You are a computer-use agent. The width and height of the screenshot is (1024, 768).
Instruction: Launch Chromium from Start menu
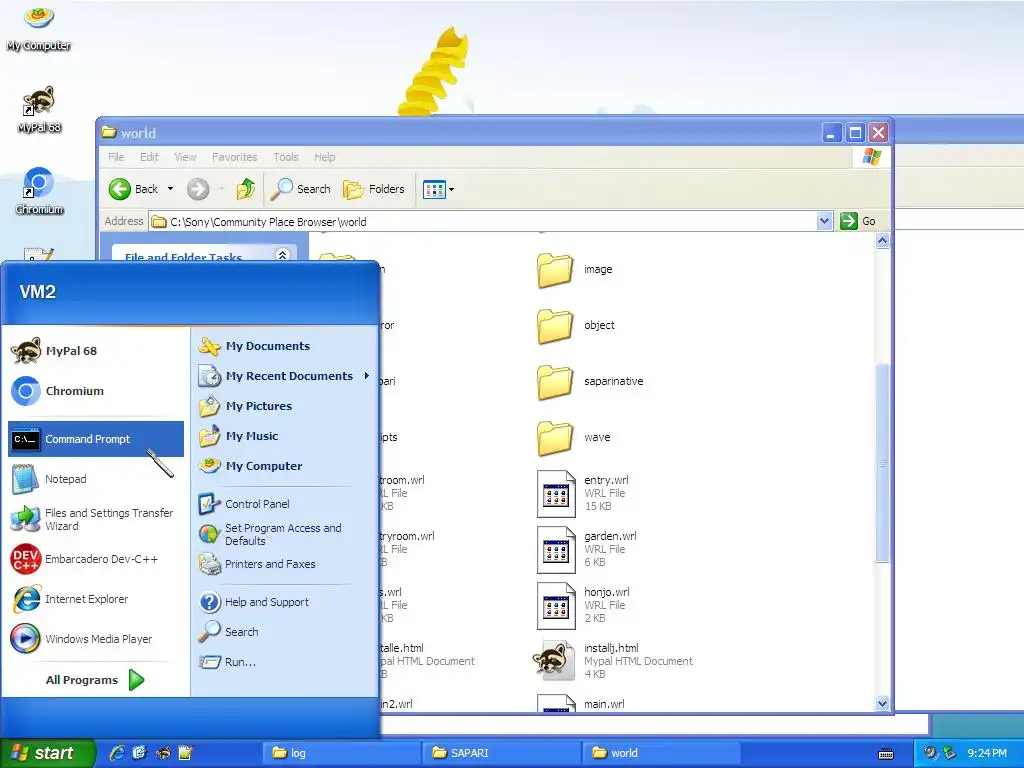click(x=95, y=391)
